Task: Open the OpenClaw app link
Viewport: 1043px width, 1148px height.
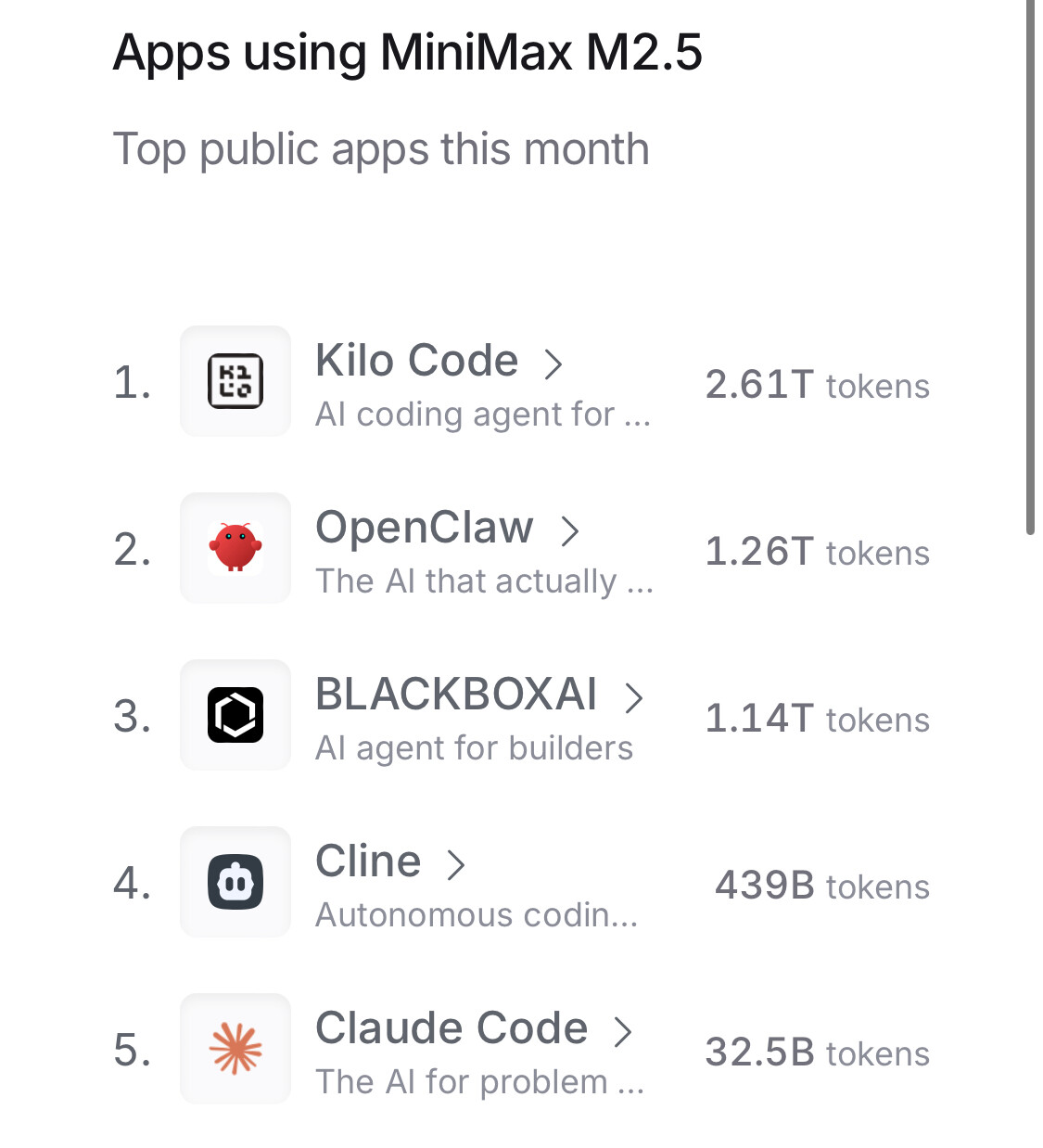Action: [x=425, y=528]
